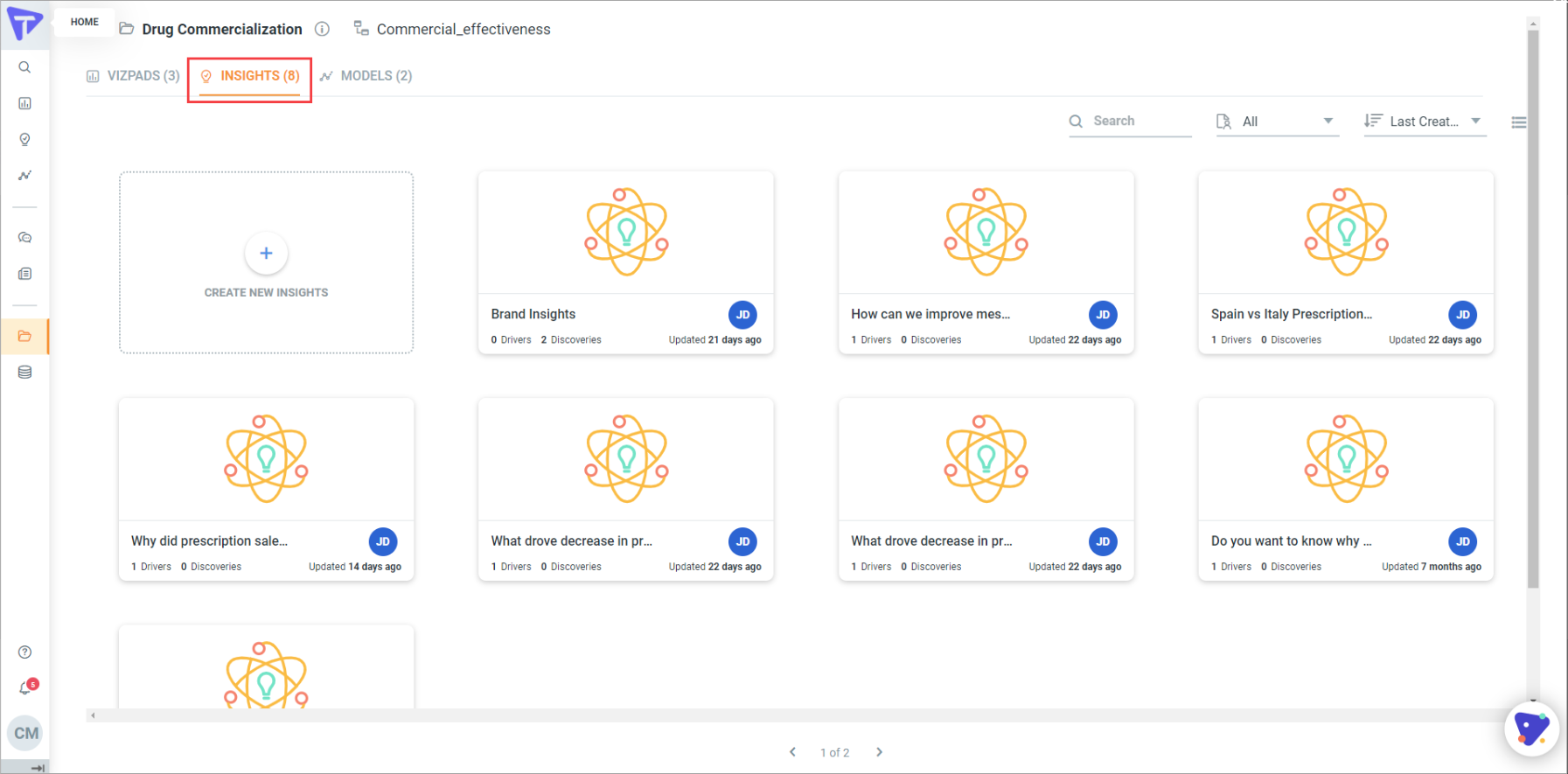Click 'Updated 14 days ago' text

[355, 567]
